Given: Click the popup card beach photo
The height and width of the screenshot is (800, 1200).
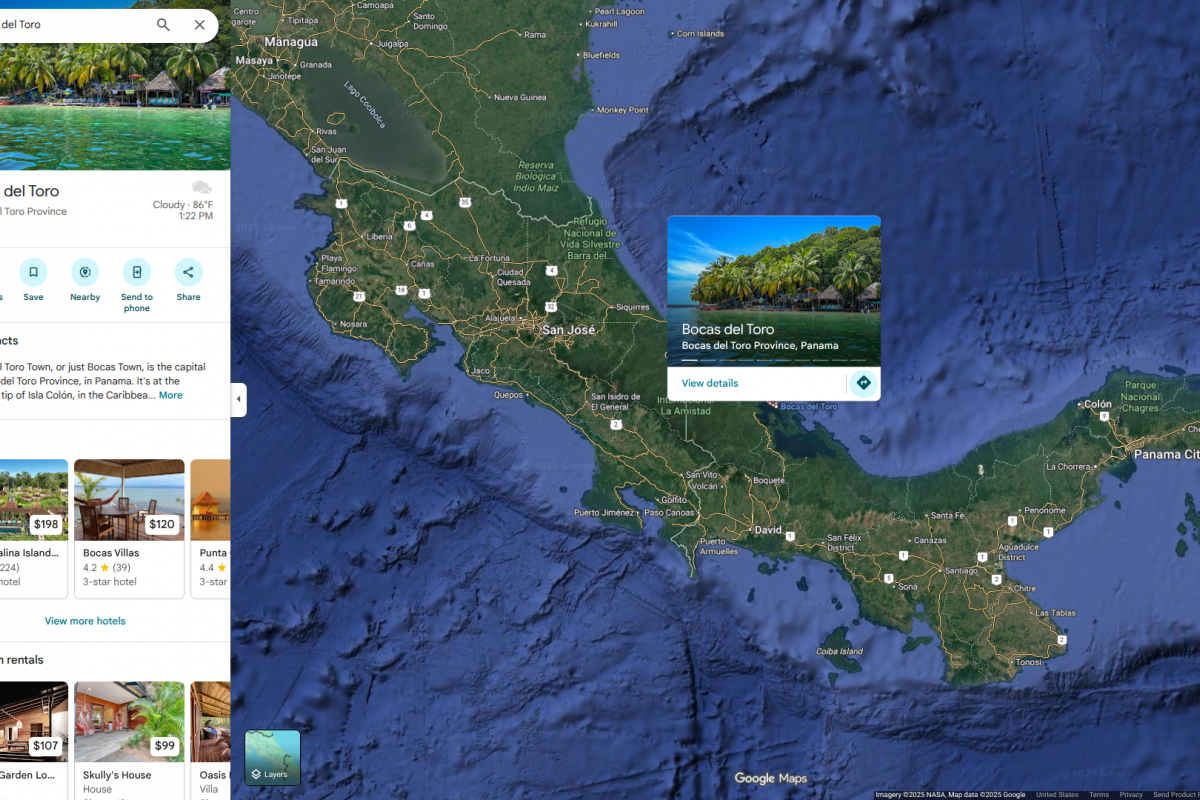Looking at the screenshot, I should pyautogui.click(x=774, y=265).
